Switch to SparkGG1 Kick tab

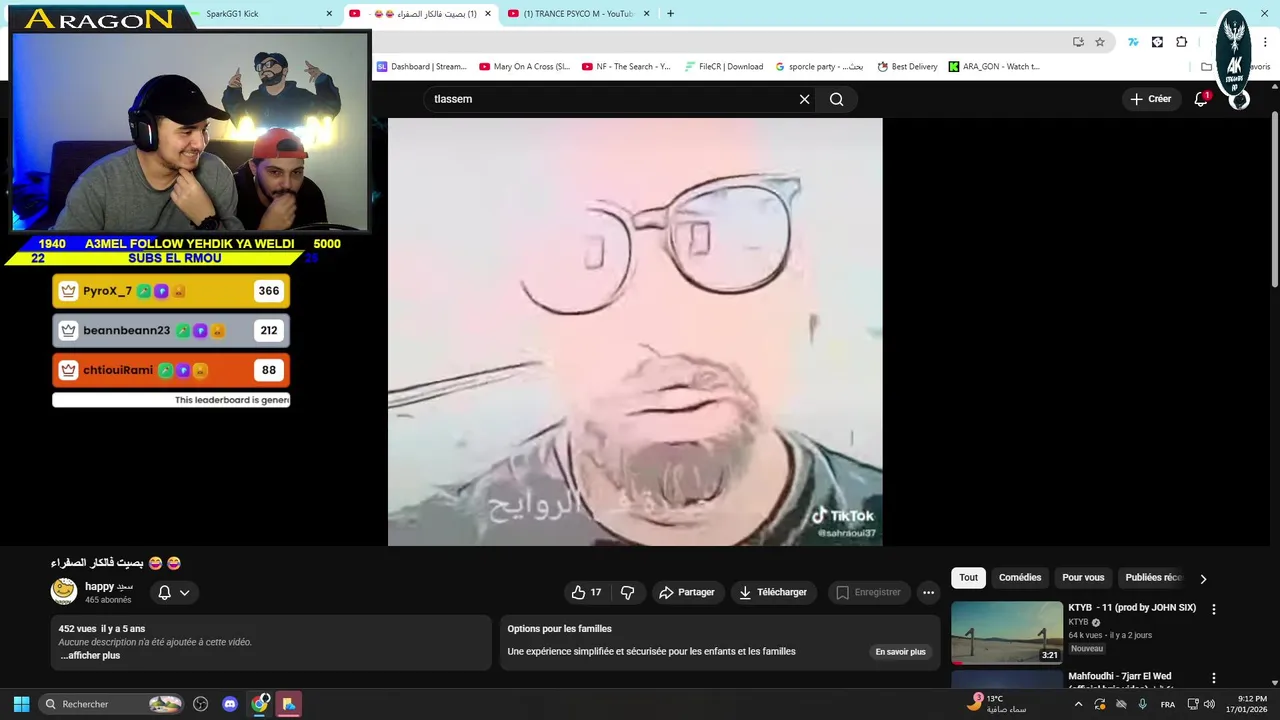[232, 14]
